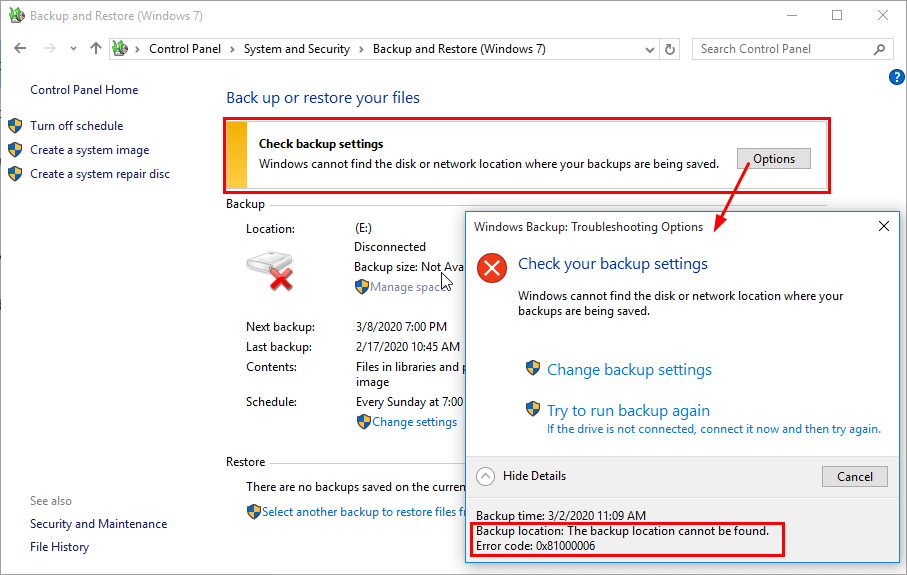The height and width of the screenshot is (575, 907).
Task: Click shield icon beside system repair disc
Action: pos(15,174)
